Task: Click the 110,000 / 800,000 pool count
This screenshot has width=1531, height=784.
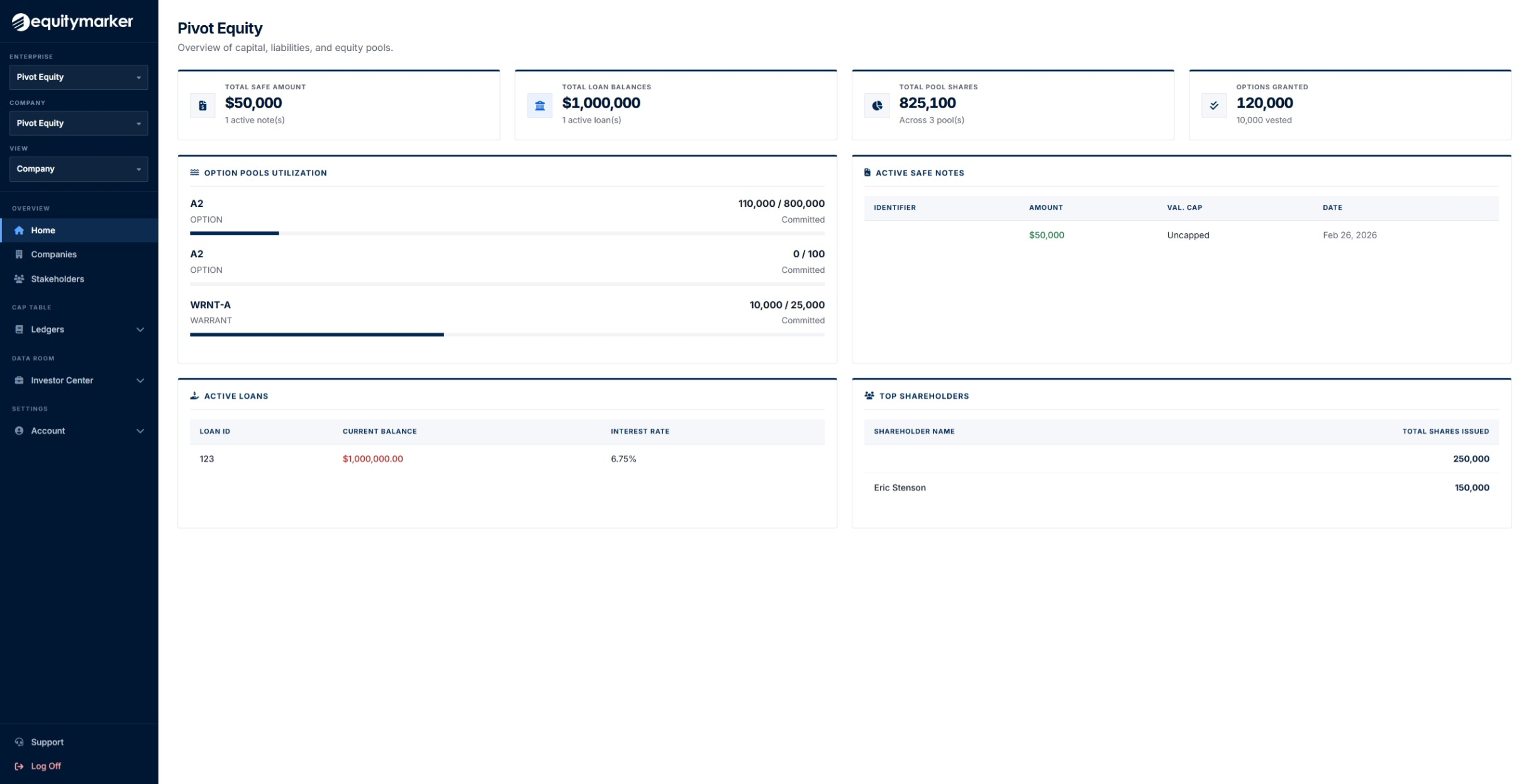Action: (781, 204)
